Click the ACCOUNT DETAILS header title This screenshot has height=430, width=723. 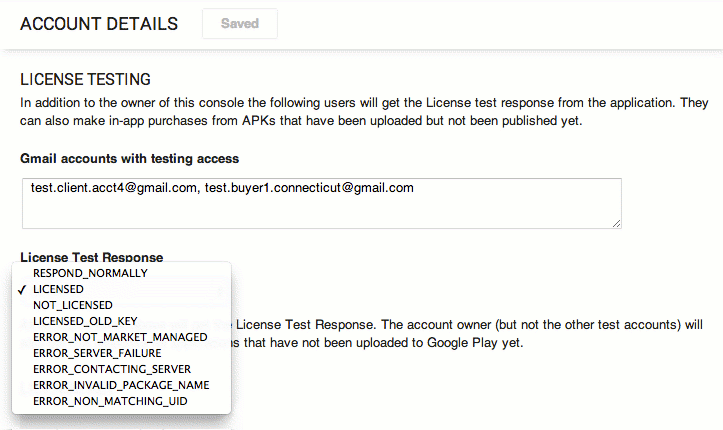(x=99, y=24)
